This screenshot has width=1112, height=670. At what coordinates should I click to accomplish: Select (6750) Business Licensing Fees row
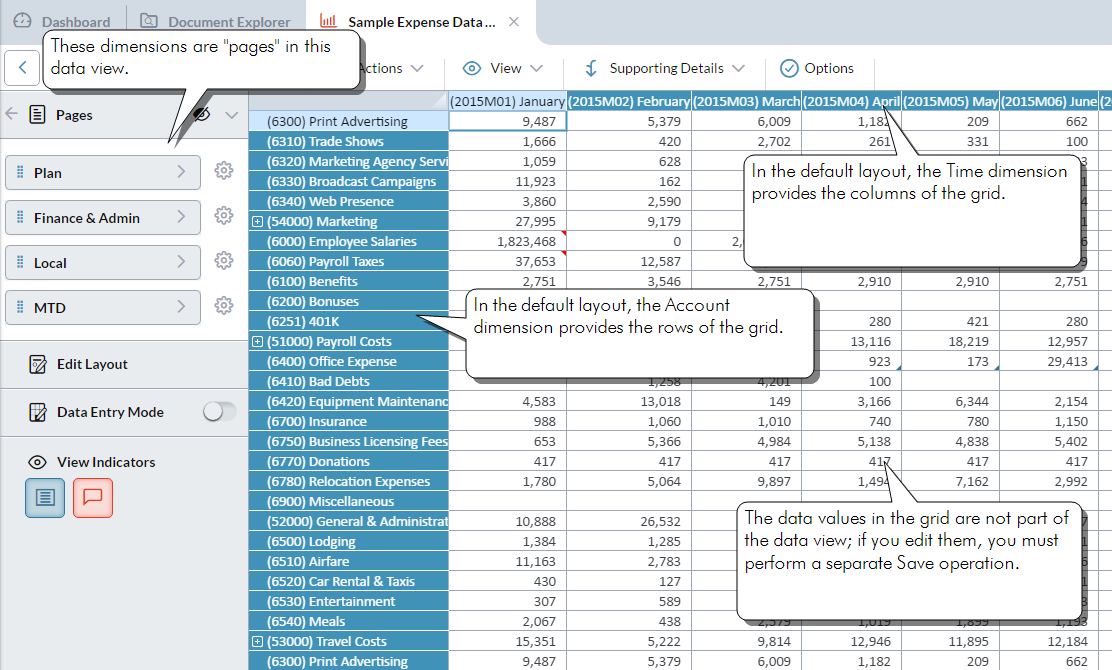click(x=349, y=441)
